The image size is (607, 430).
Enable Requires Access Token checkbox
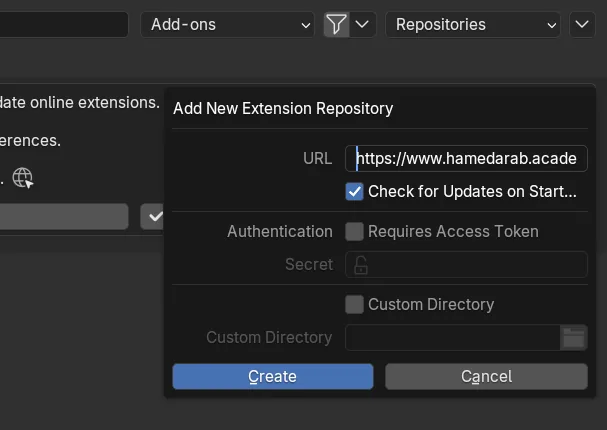354,231
